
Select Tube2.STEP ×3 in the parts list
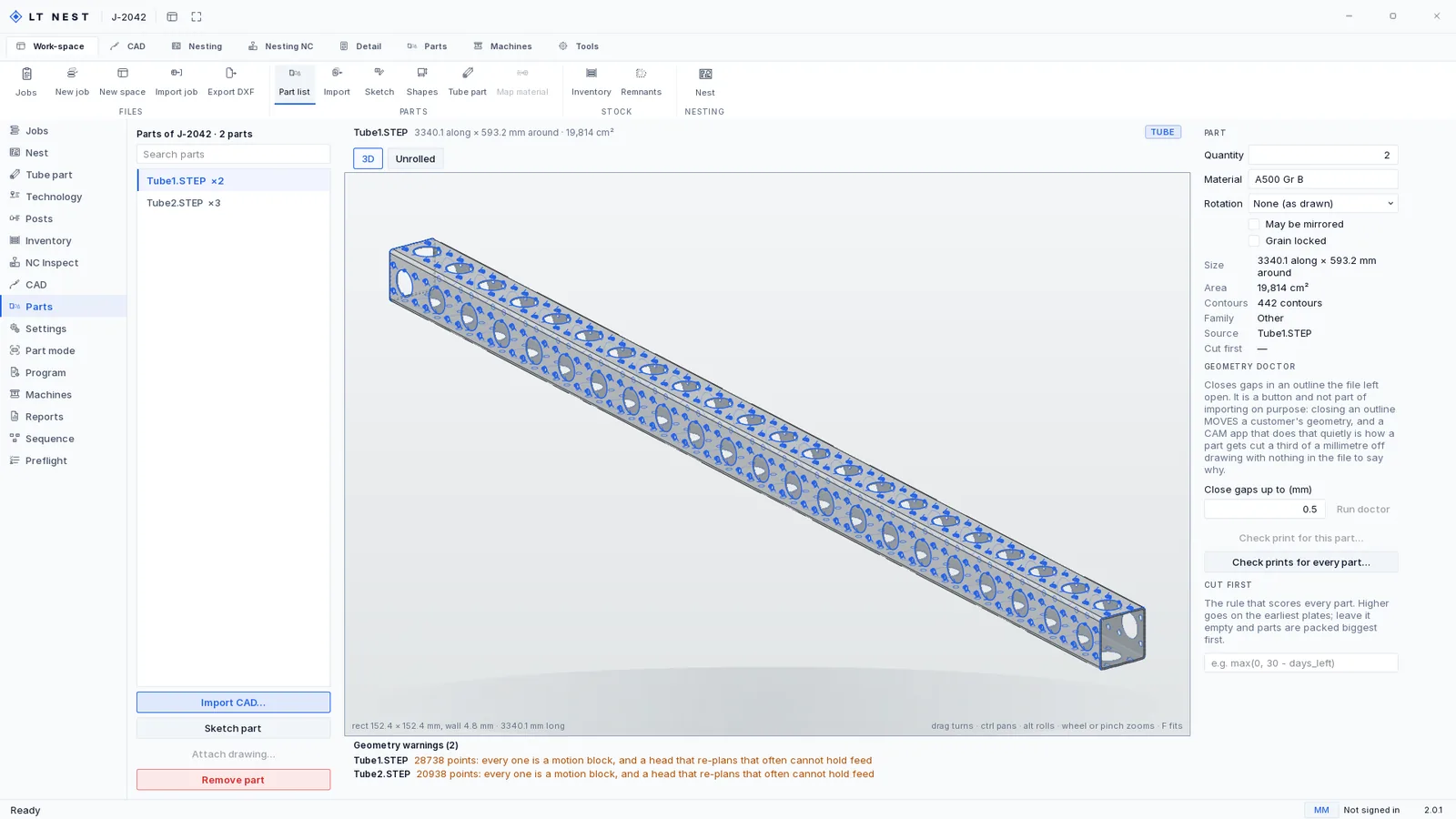pyautogui.click(x=234, y=203)
